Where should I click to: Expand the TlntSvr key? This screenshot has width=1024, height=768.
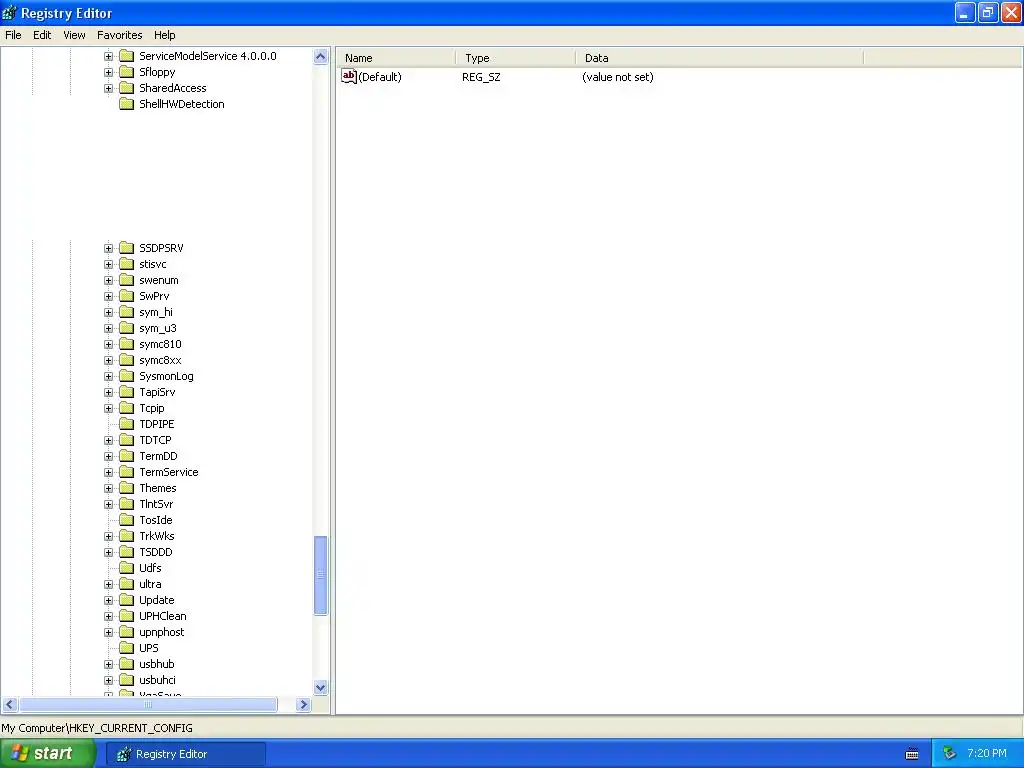(108, 504)
